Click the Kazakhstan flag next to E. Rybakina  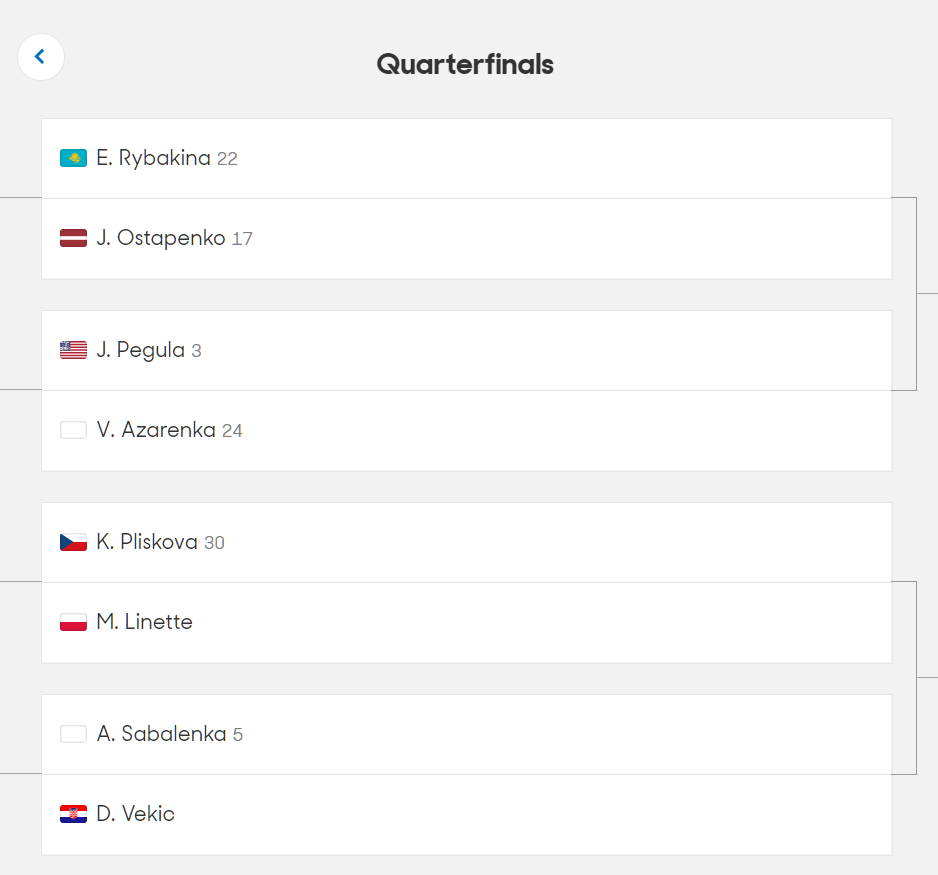click(x=74, y=158)
